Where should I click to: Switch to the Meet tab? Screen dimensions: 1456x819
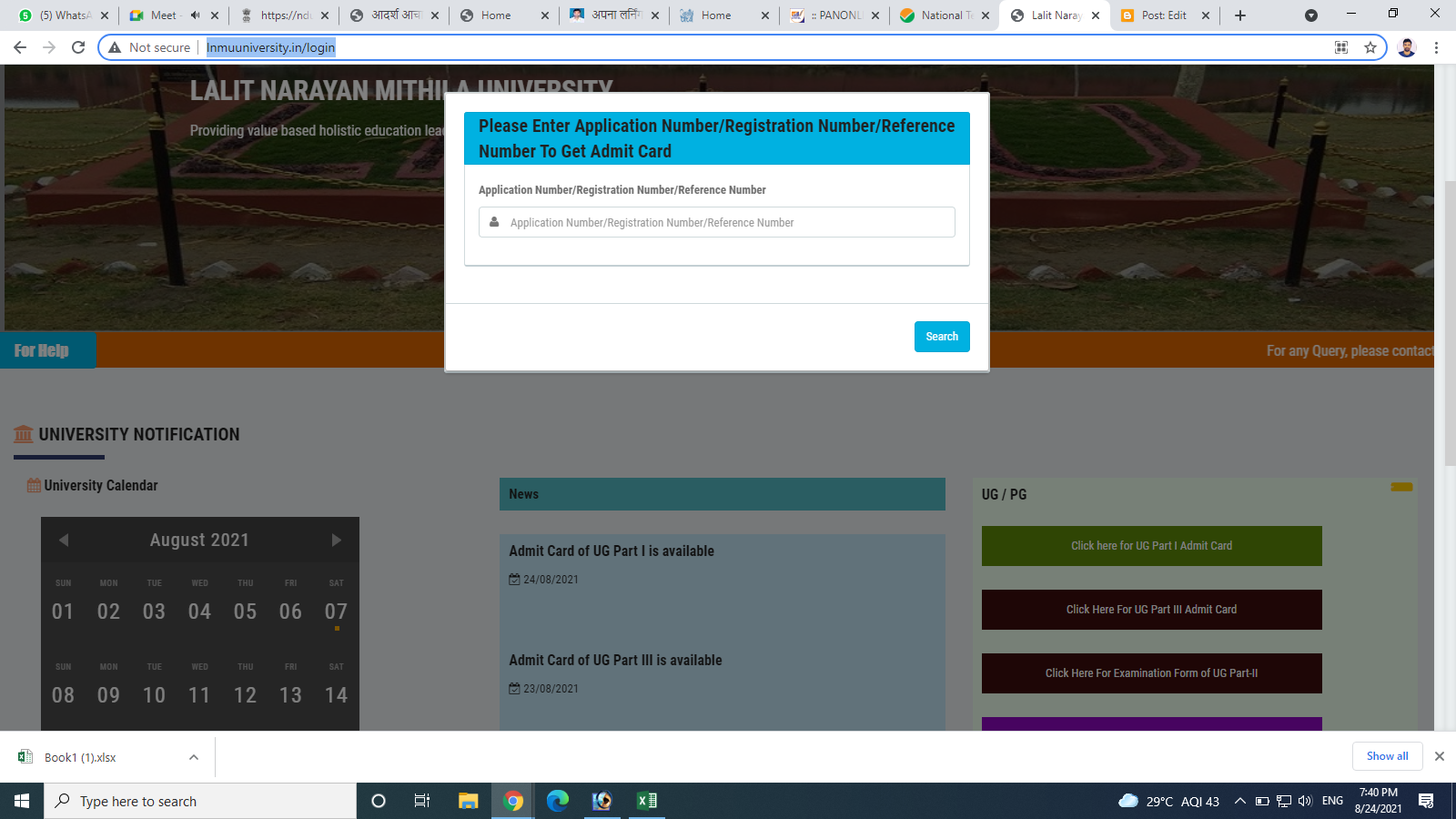(x=173, y=15)
